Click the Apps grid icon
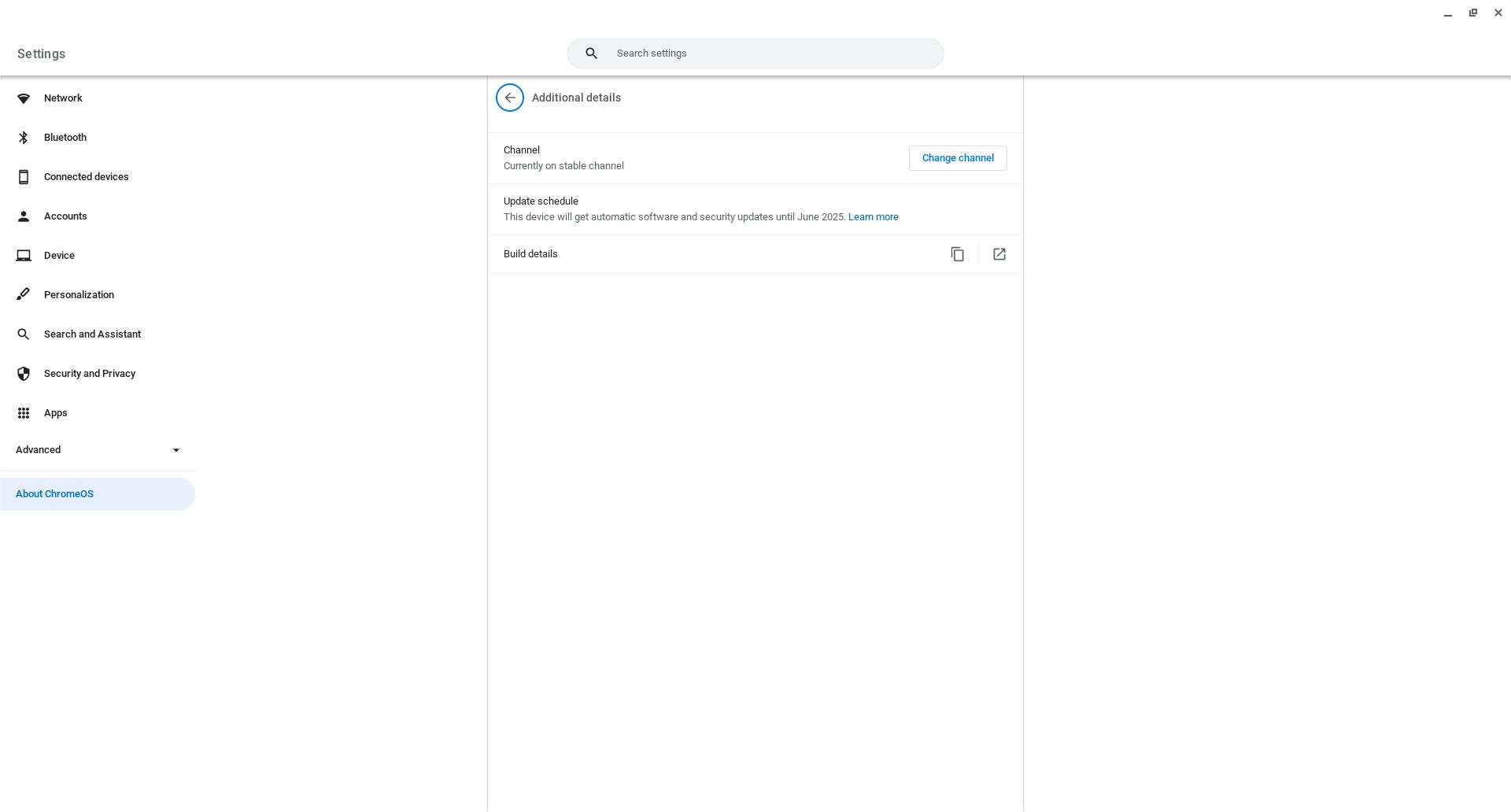 point(24,413)
